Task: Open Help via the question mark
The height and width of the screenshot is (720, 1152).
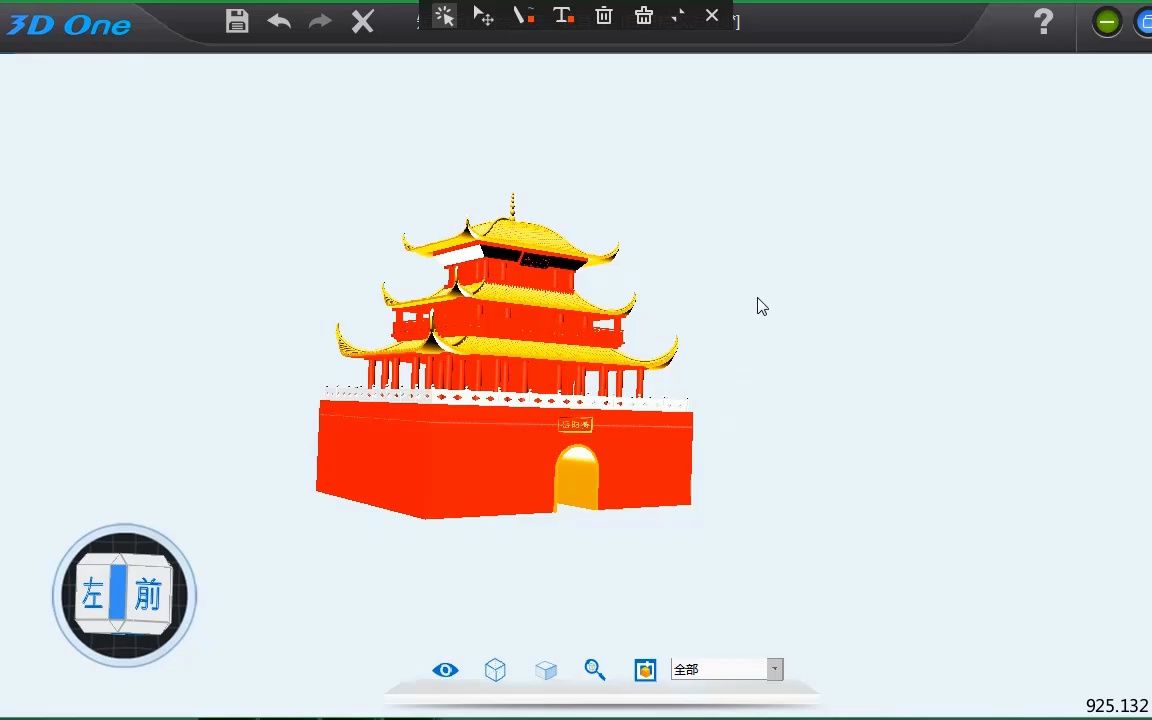Action: click(x=1043, y=22)
